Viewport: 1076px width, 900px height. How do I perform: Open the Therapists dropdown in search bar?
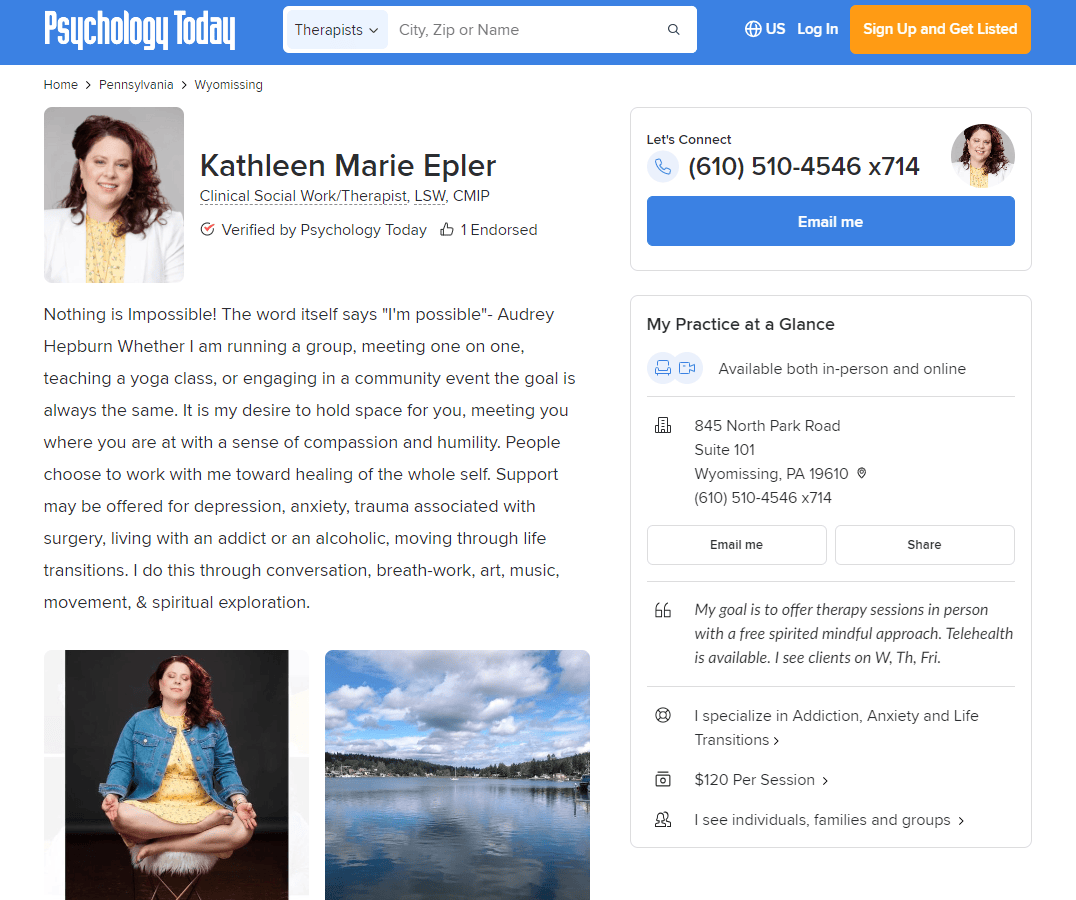tap(336, 29)
